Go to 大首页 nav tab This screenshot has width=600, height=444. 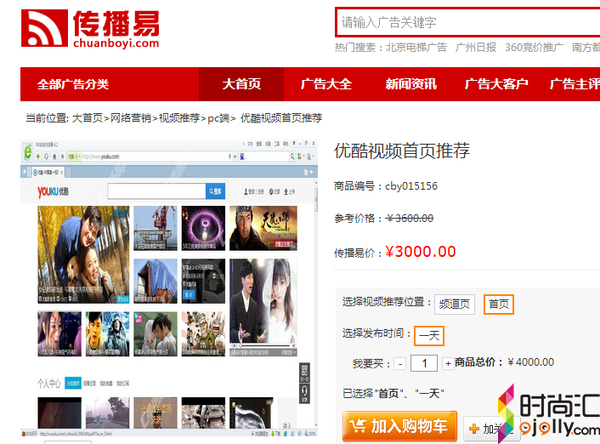pyautogui.click(x=241, y=84)
